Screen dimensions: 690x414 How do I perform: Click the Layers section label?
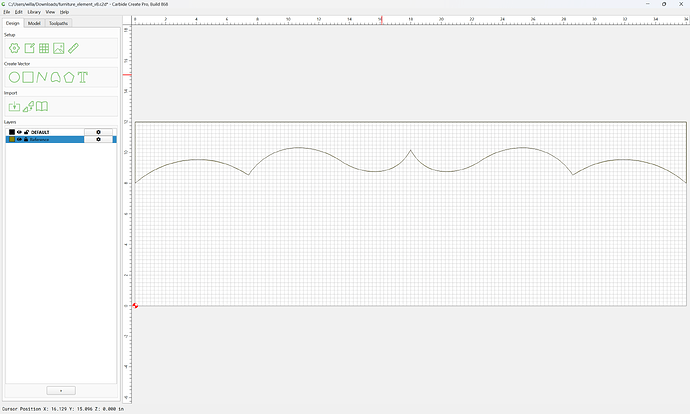[x=10, y=122]
